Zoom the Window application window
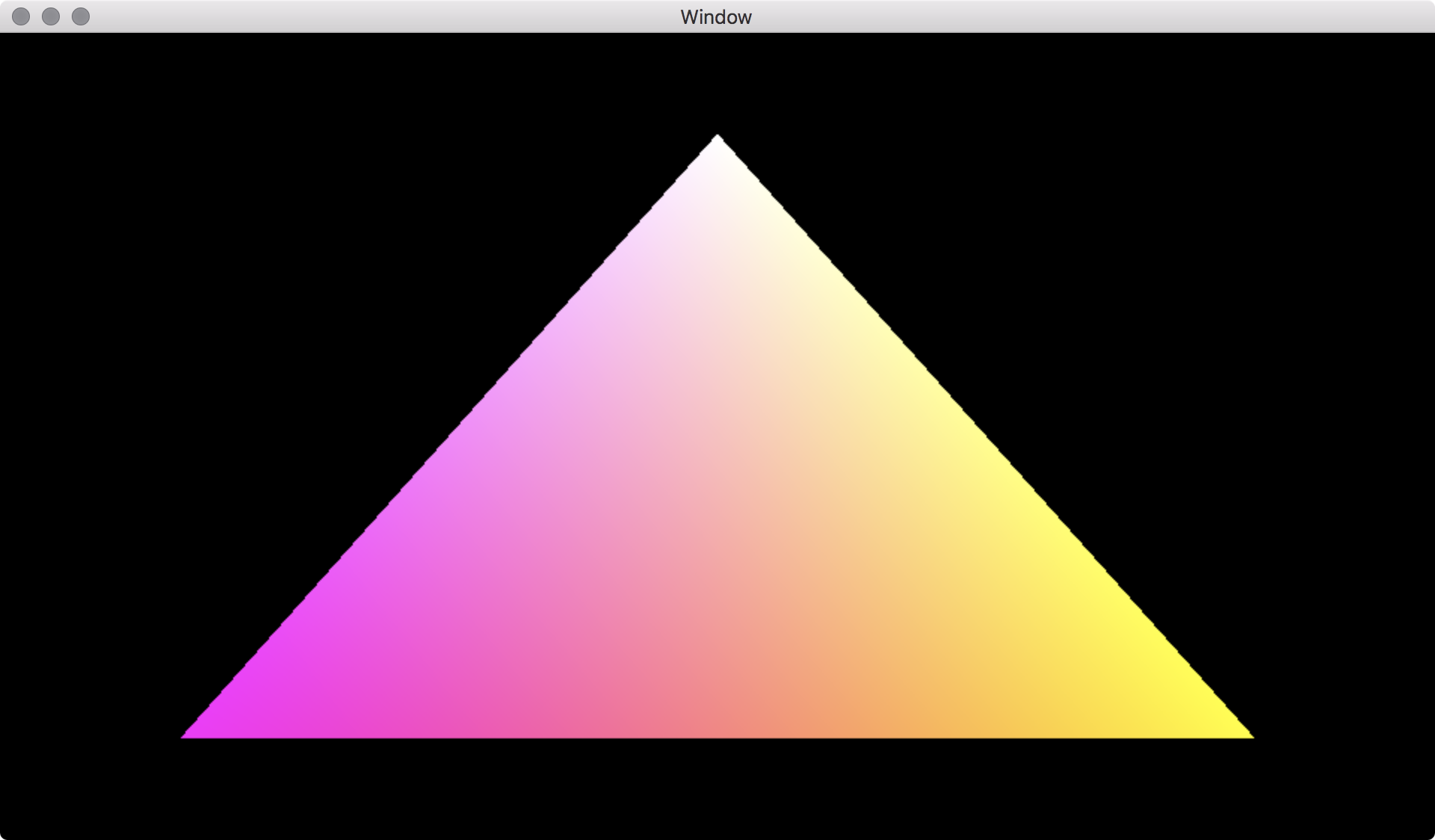 pyautogui.click(x=79, y=16)
